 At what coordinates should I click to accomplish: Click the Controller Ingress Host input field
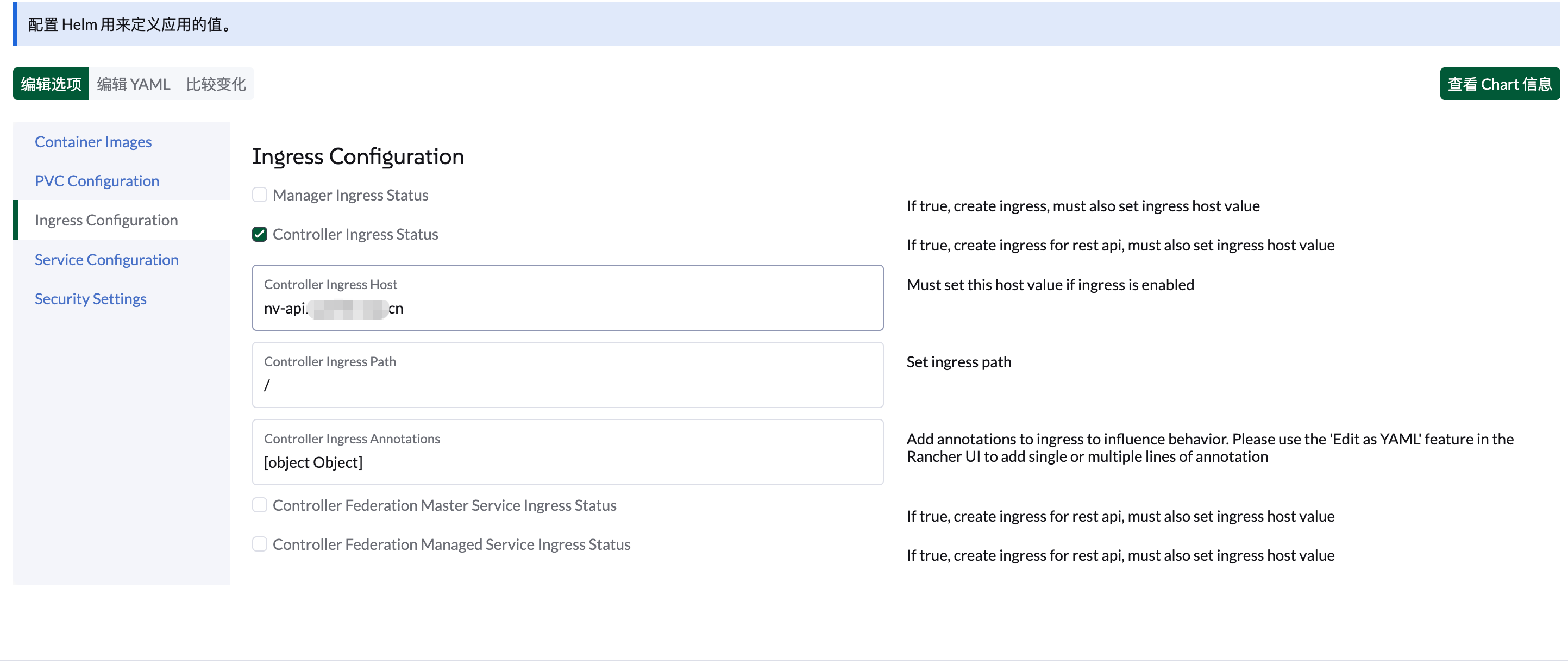567,309
